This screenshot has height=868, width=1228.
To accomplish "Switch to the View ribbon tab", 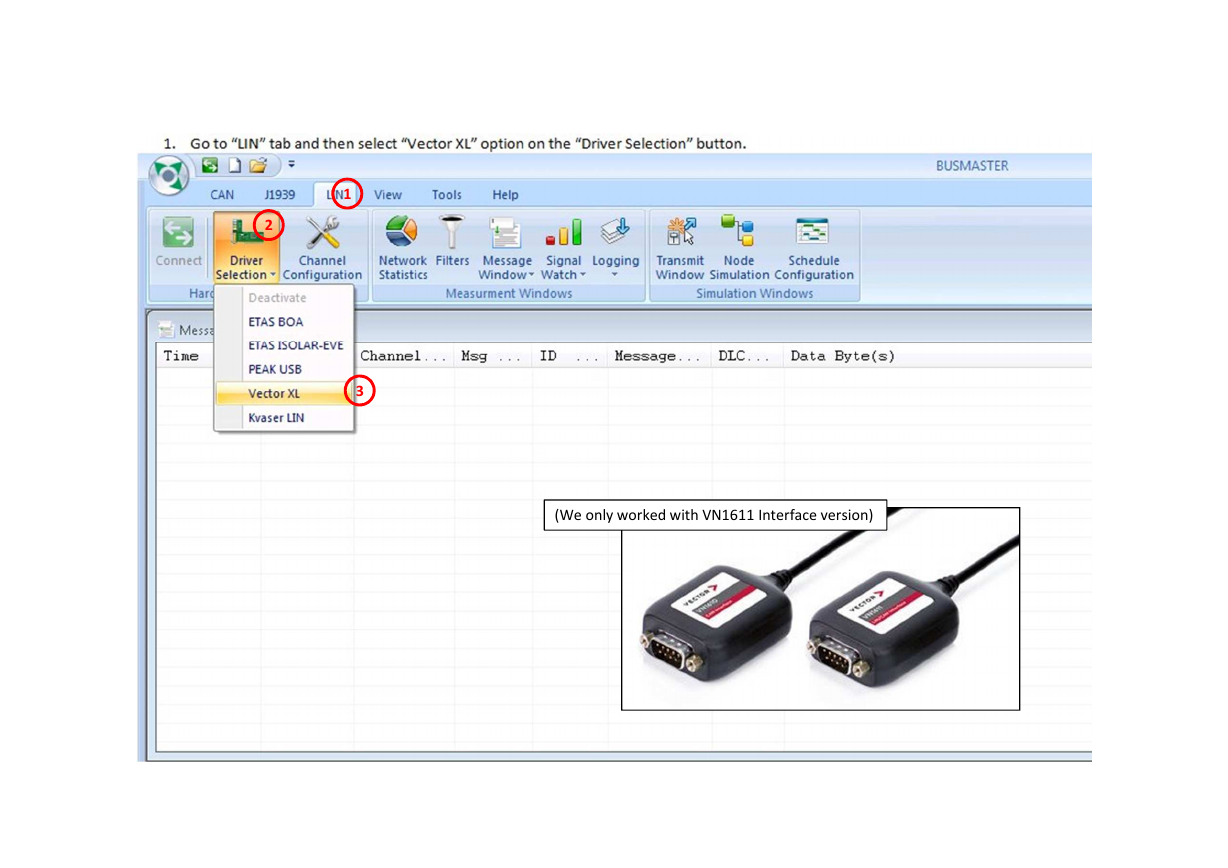I will (x=388, y=195).
